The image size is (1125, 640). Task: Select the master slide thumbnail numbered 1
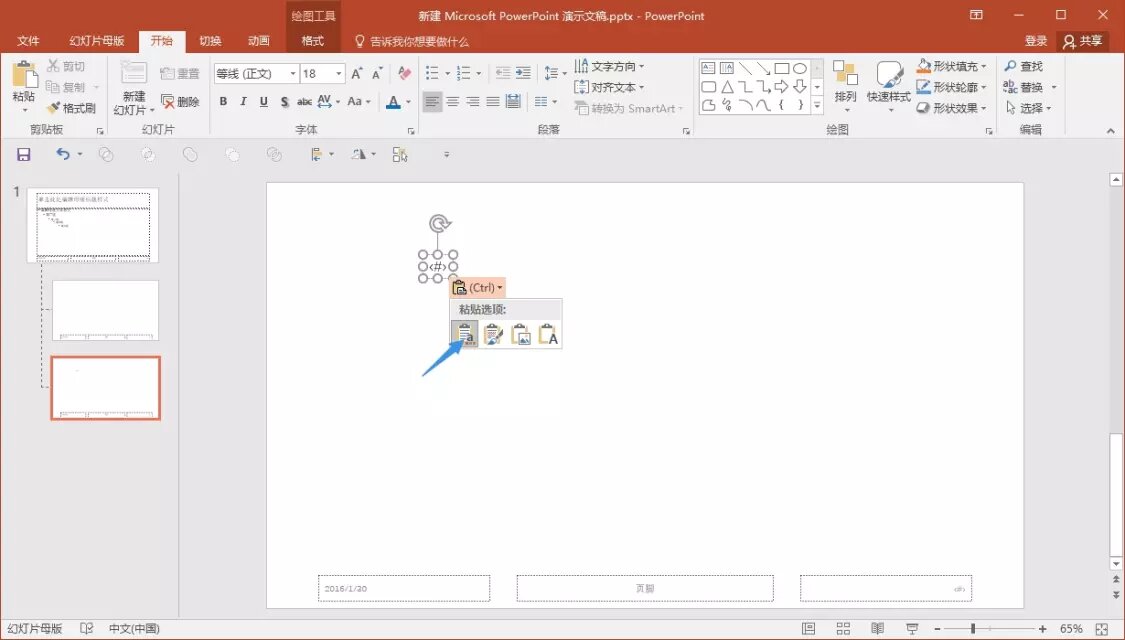(93, 225)
